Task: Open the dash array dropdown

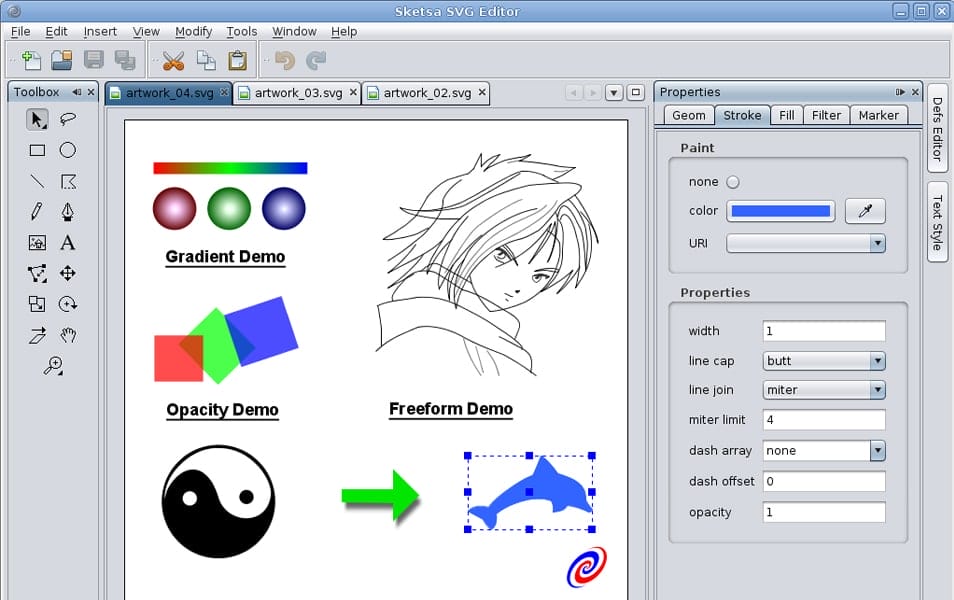Action: 878,451
